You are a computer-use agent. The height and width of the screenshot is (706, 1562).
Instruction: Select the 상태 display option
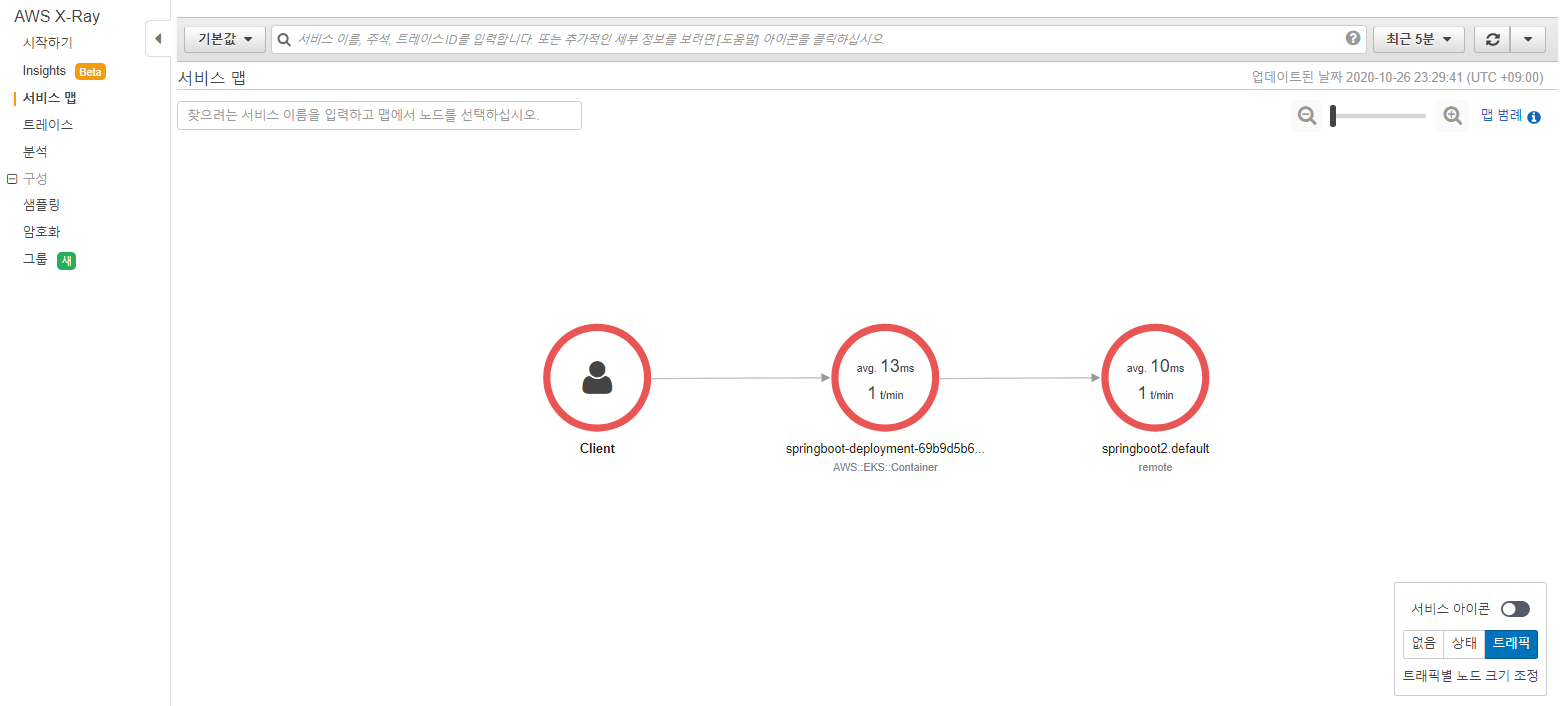(x=1464, y=644)
